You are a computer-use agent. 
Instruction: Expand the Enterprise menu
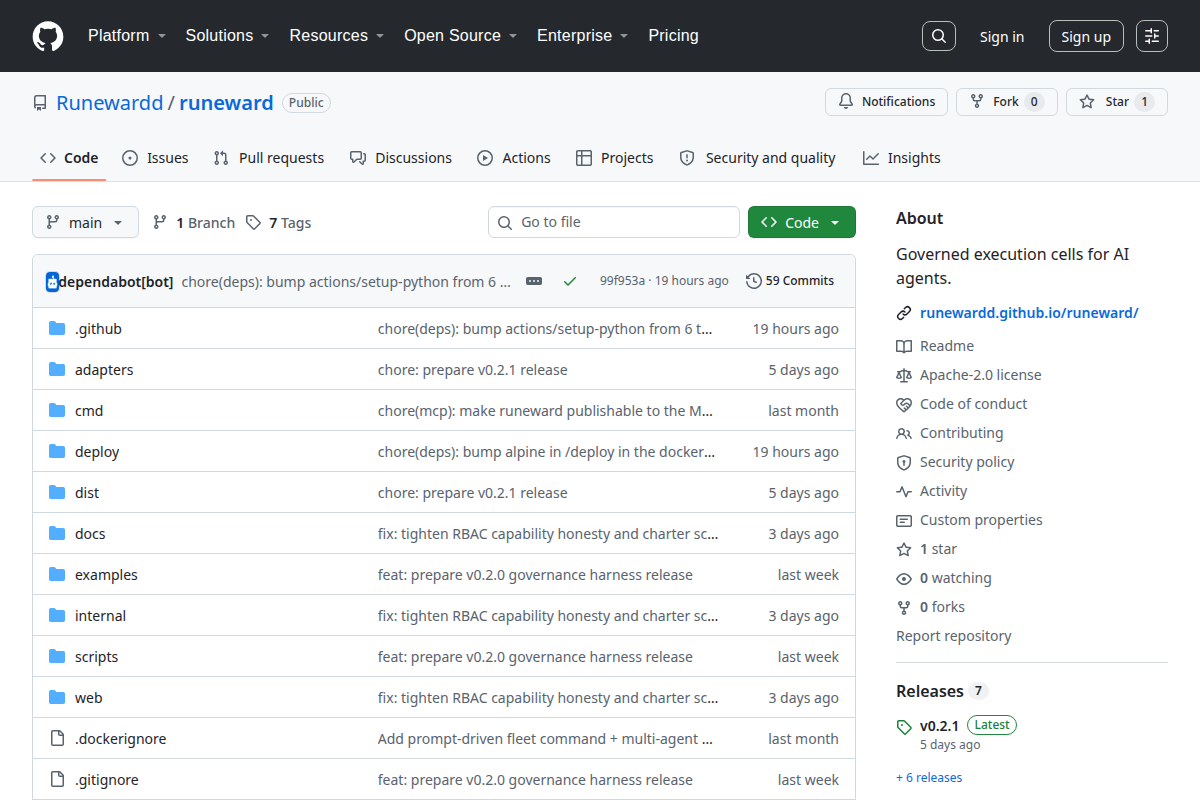coord(582,36)
